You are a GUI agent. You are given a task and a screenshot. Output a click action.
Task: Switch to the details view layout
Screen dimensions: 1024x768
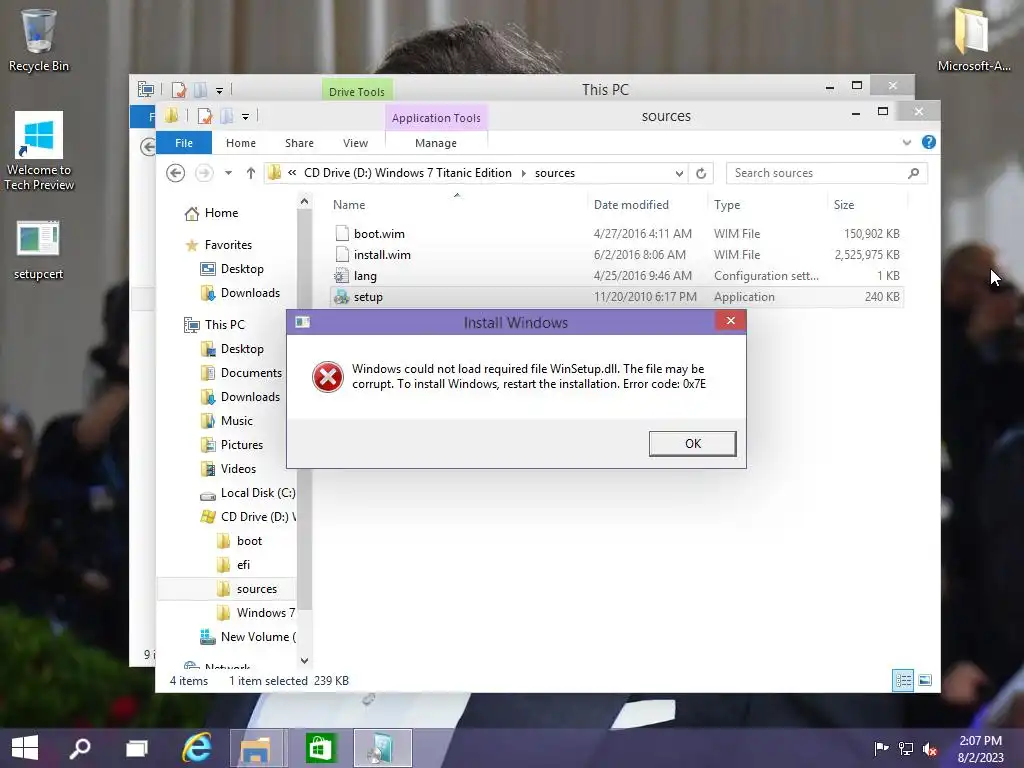click(x=903, y=680)
